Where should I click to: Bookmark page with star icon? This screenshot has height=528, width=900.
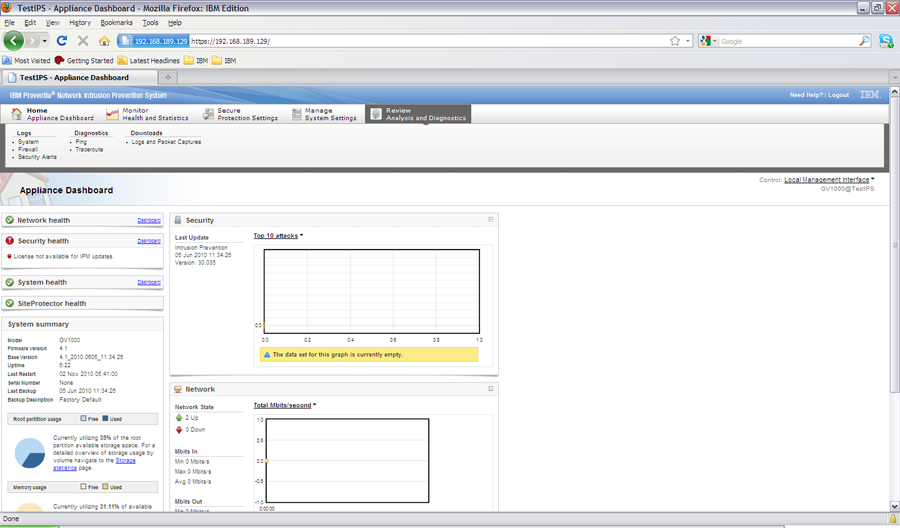coord(675,41)
